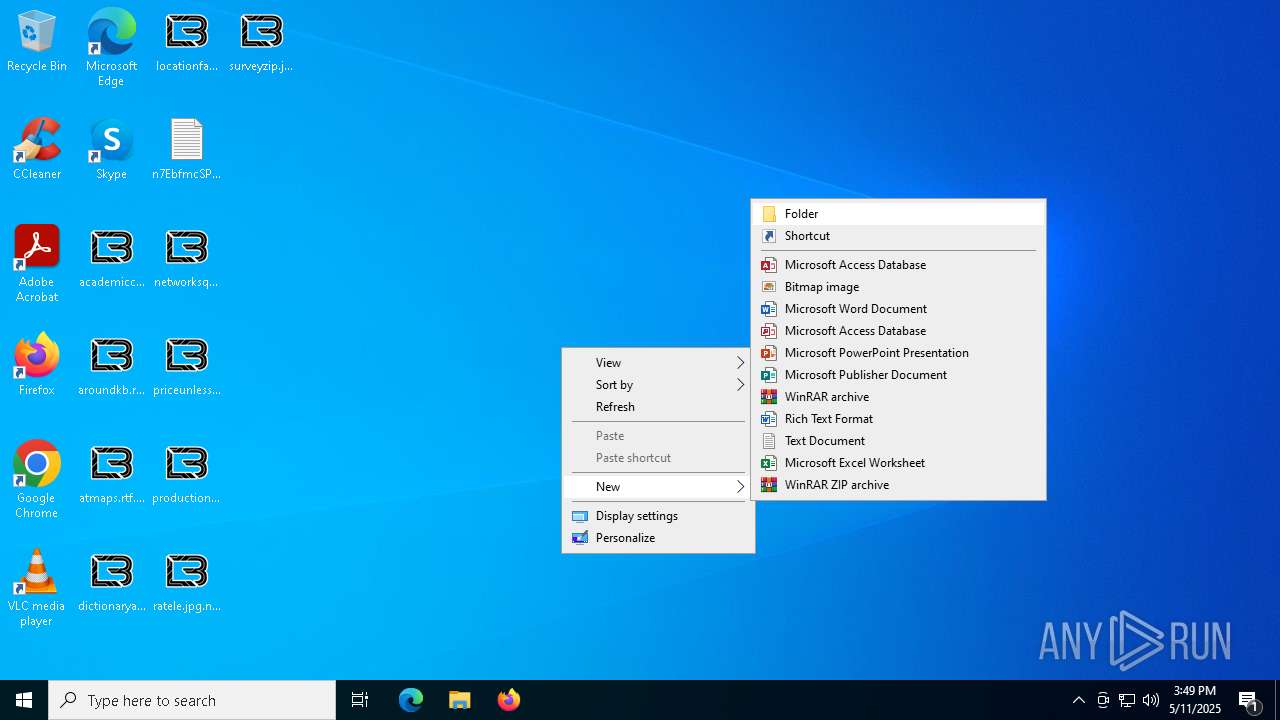Select the Microsoft Edge desktop shortcut
The height and width of the screenshot is (720, 1280).
[x=111, y=48]
